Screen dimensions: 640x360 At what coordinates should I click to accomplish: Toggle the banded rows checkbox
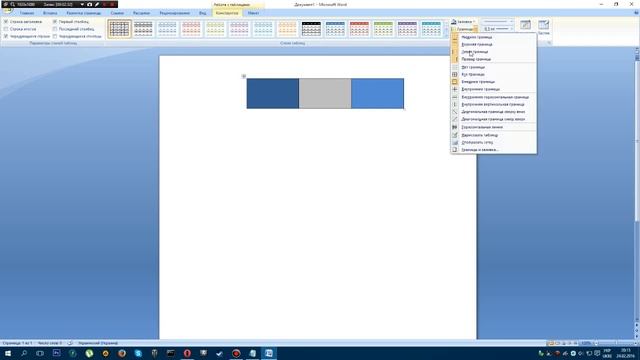point(6,36)
